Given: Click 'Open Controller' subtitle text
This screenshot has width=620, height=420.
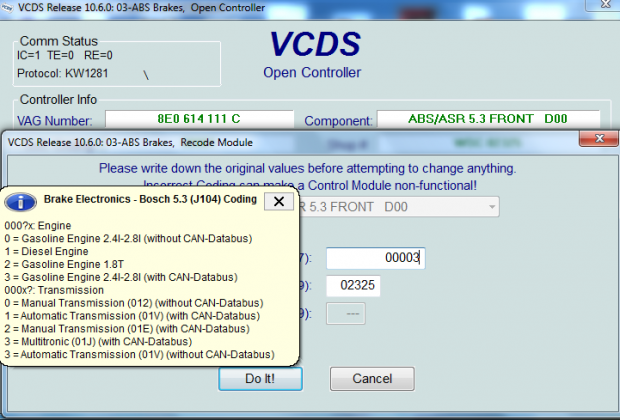Looking at the screenshot, I should coord(312,72).
